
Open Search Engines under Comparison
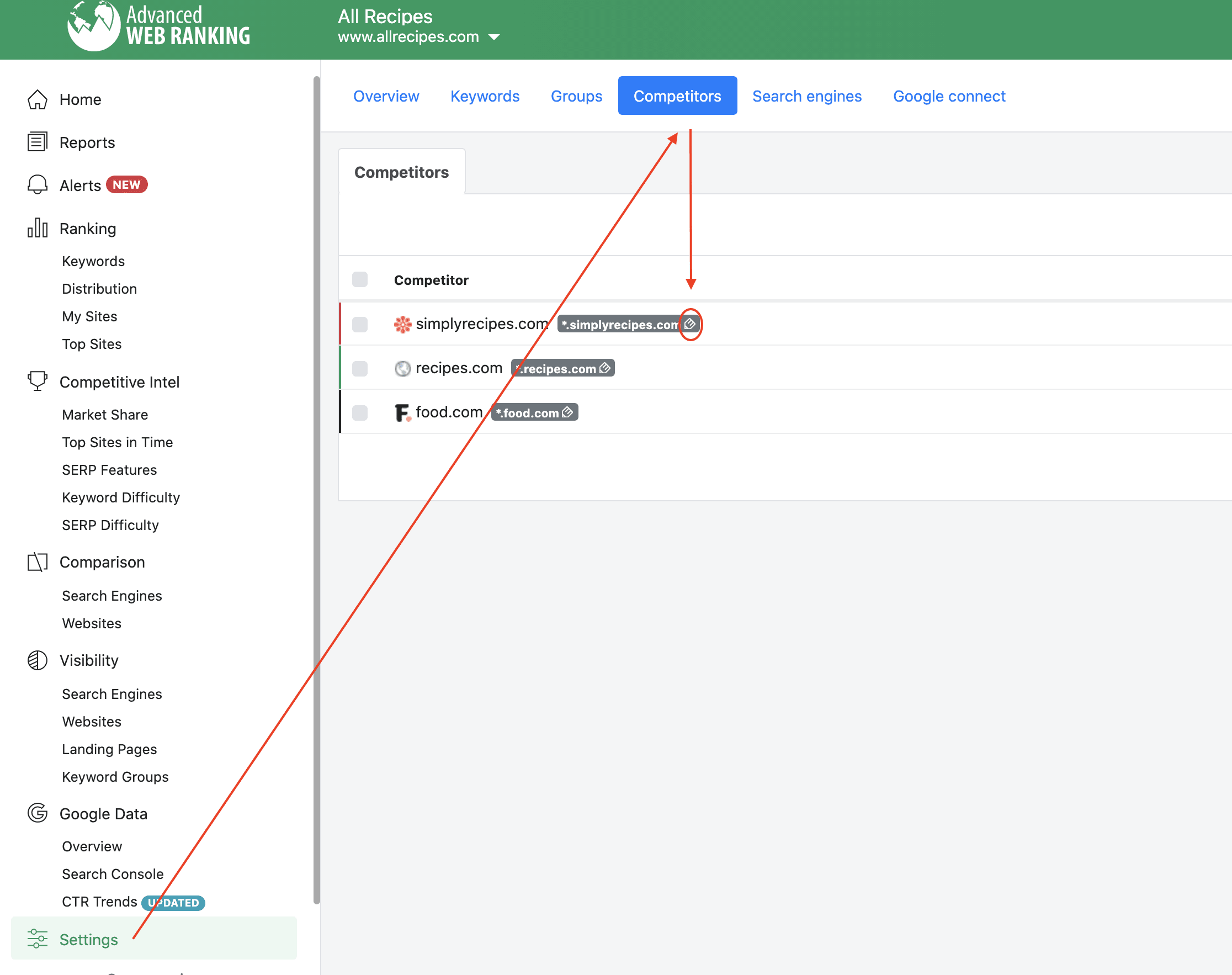pyautogui.click(x=112, y=595)
